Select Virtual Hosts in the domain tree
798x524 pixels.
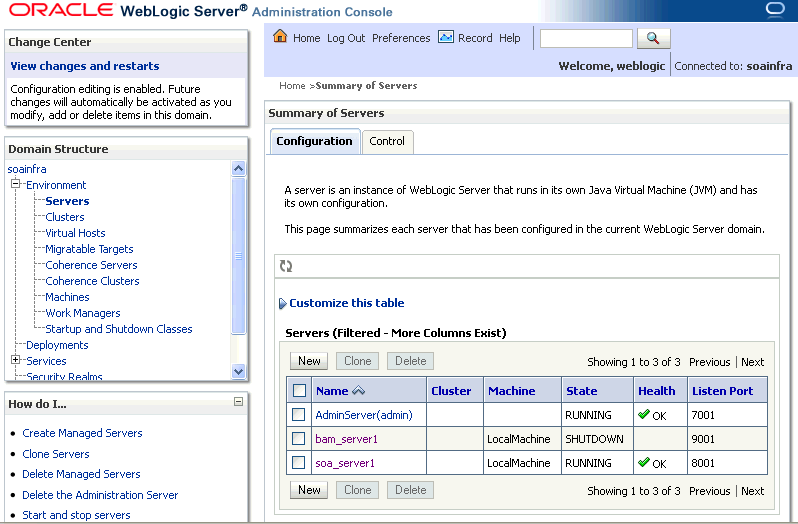[75, 233]
